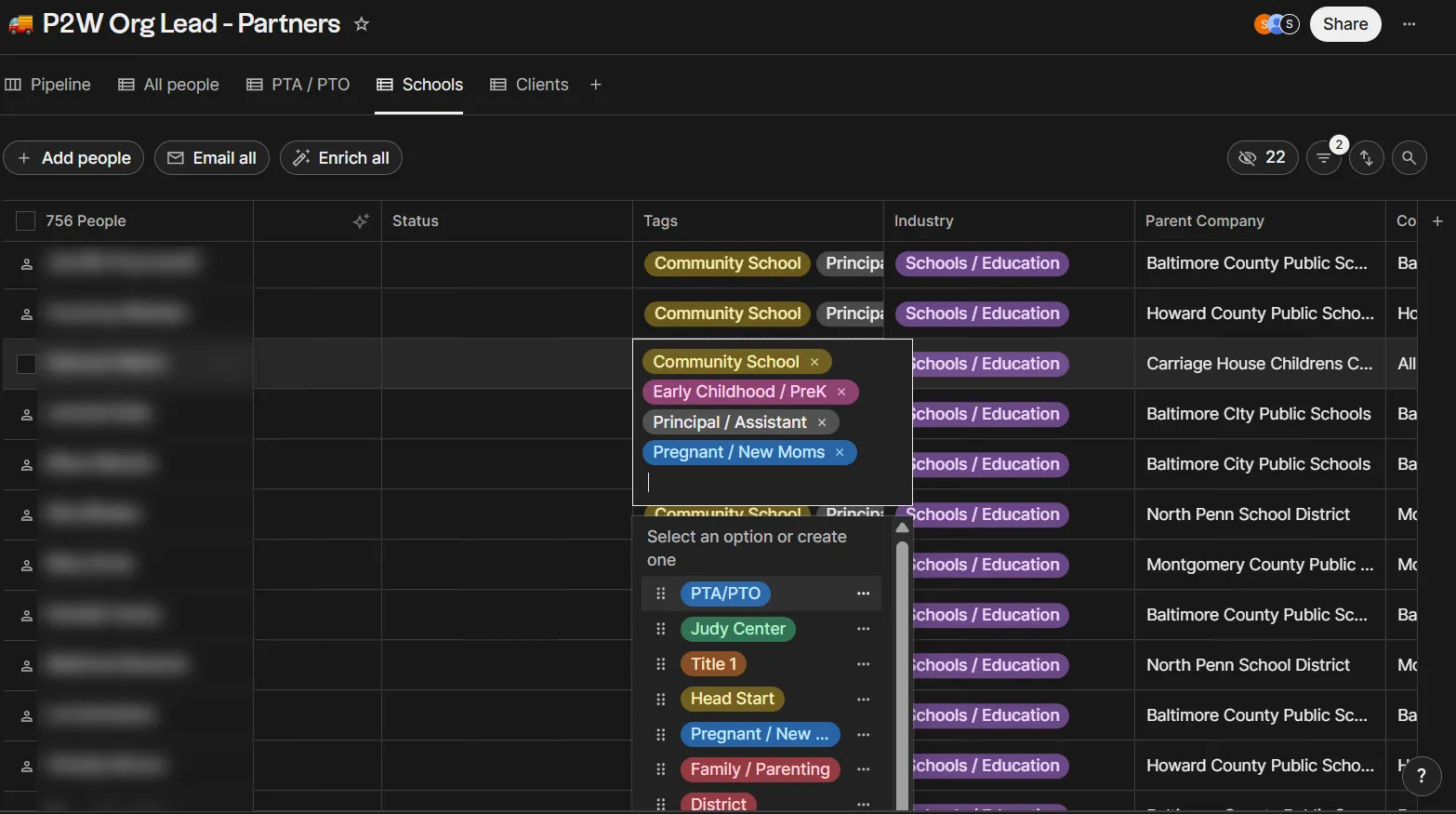Click drag handle next to Head Start
The height and width of the screenshot is (814, 1456).
click(661, 699)
